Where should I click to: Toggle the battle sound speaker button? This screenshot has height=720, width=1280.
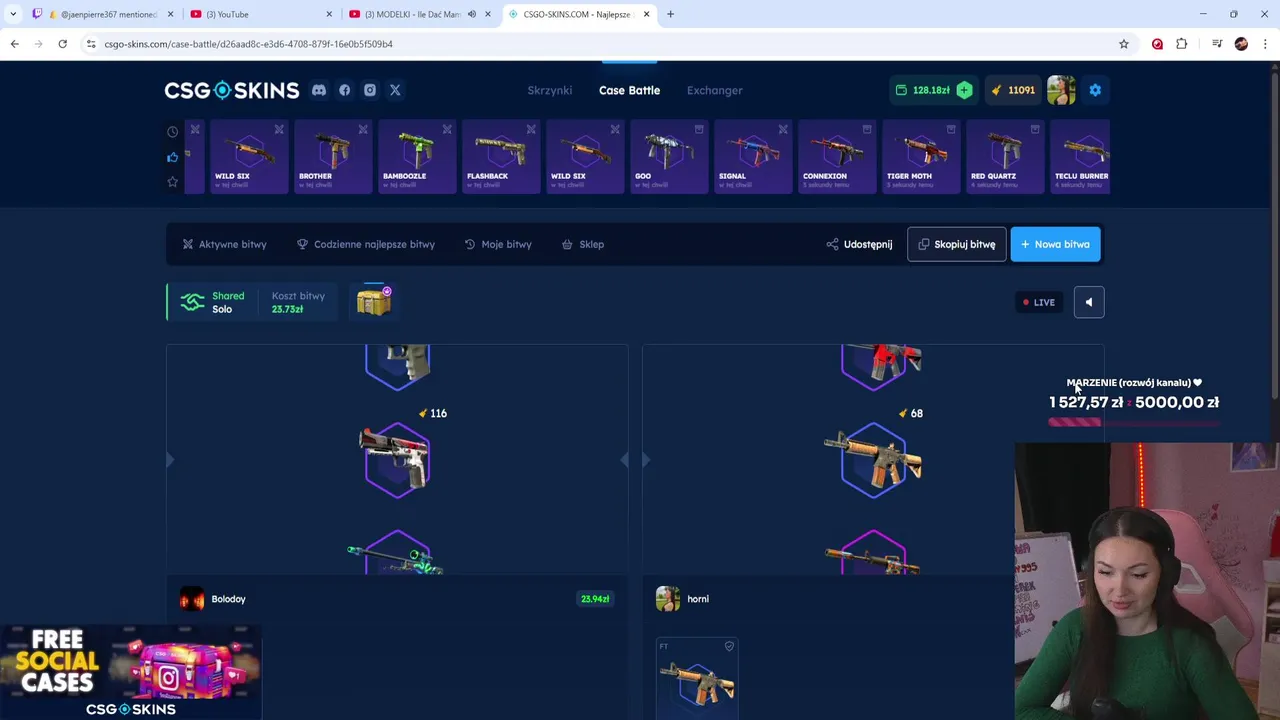point(1089,302)
